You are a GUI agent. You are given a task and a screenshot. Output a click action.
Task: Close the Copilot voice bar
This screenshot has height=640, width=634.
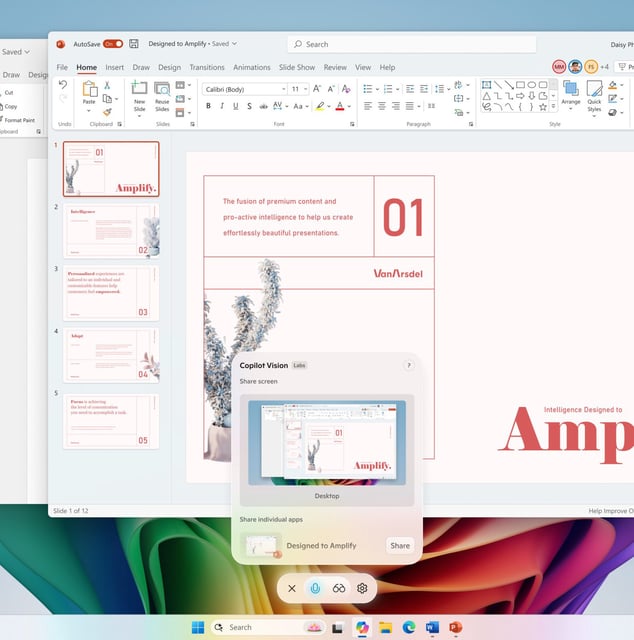[x=292, y=588]
